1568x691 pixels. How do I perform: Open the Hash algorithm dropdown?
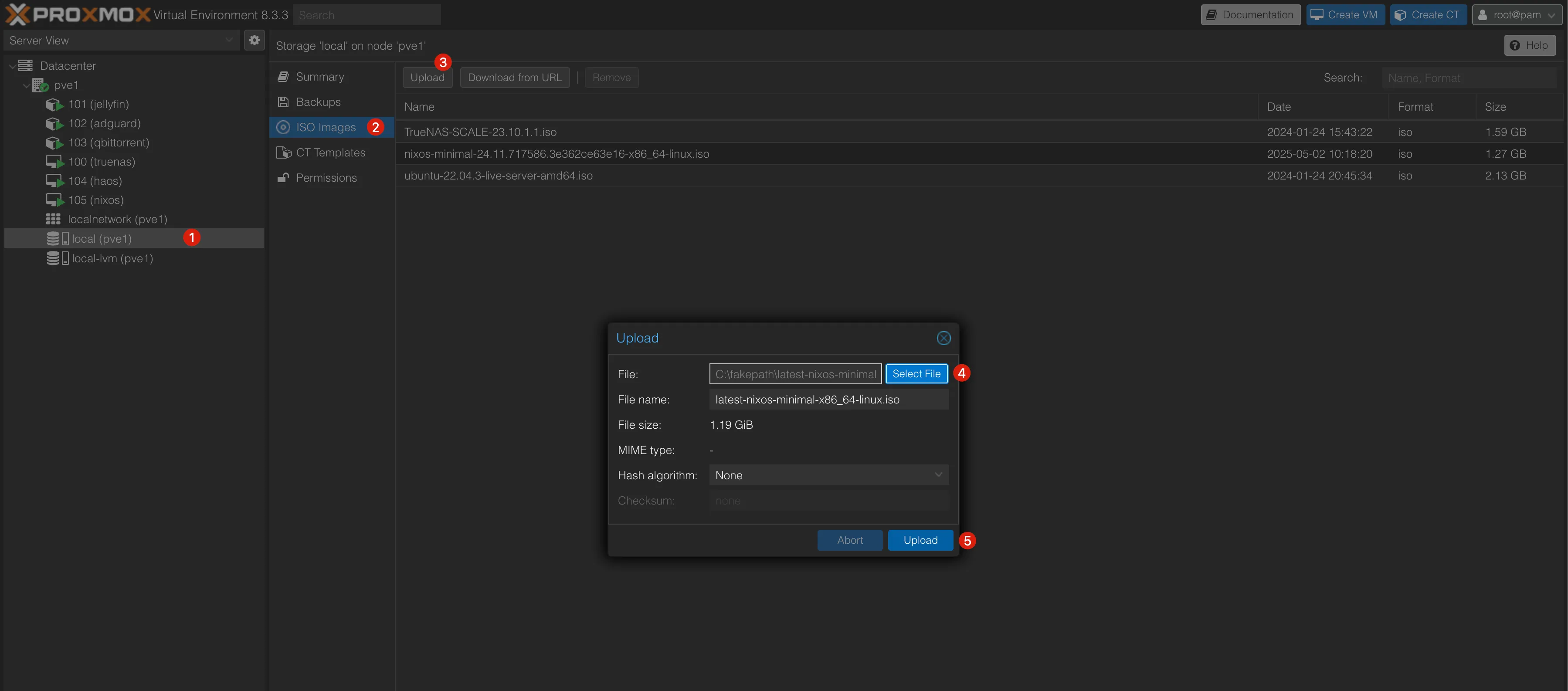coord(938,475)
